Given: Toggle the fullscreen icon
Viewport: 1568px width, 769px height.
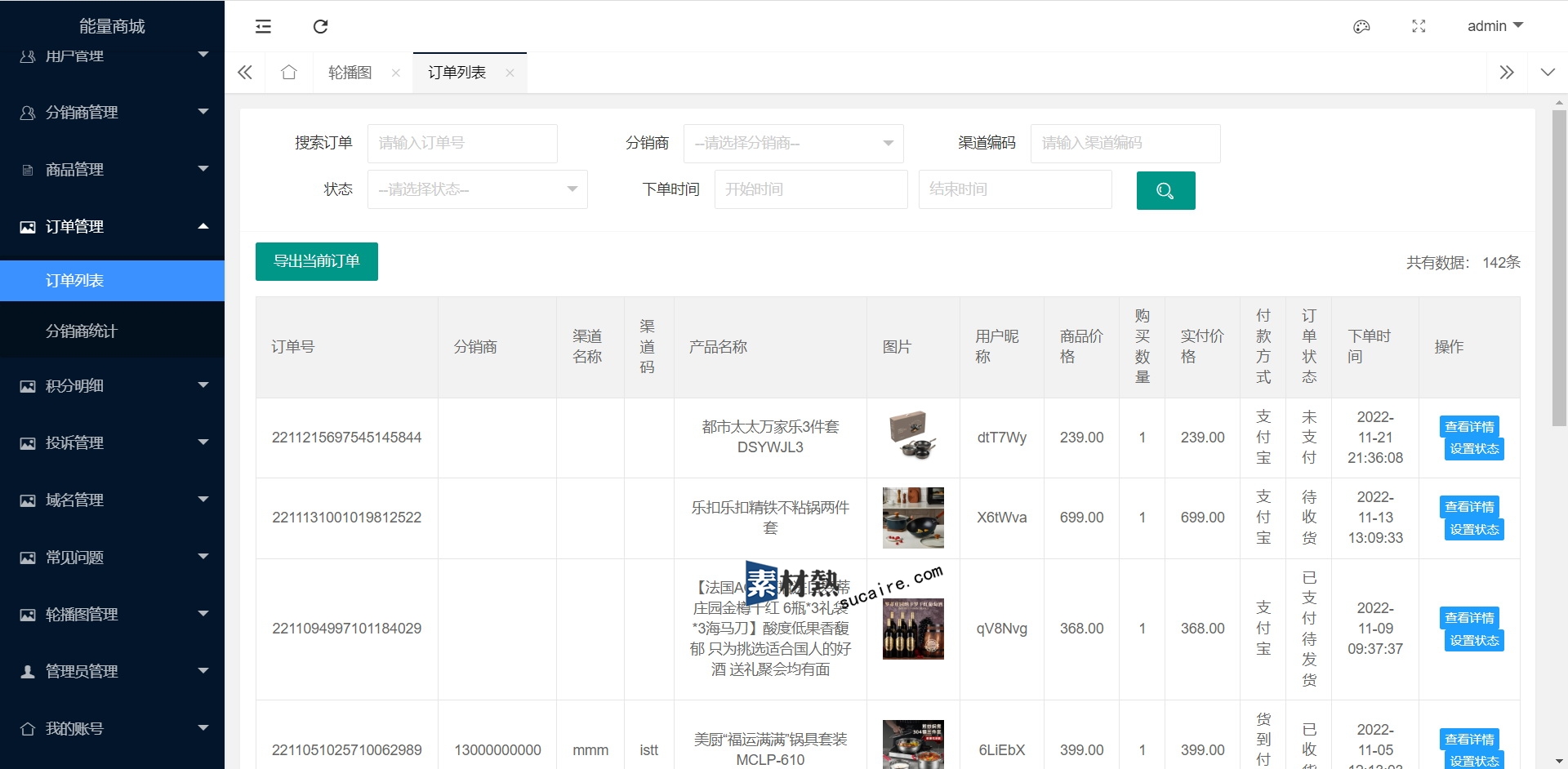Looking at the screenshot, I should point(1419,27).
